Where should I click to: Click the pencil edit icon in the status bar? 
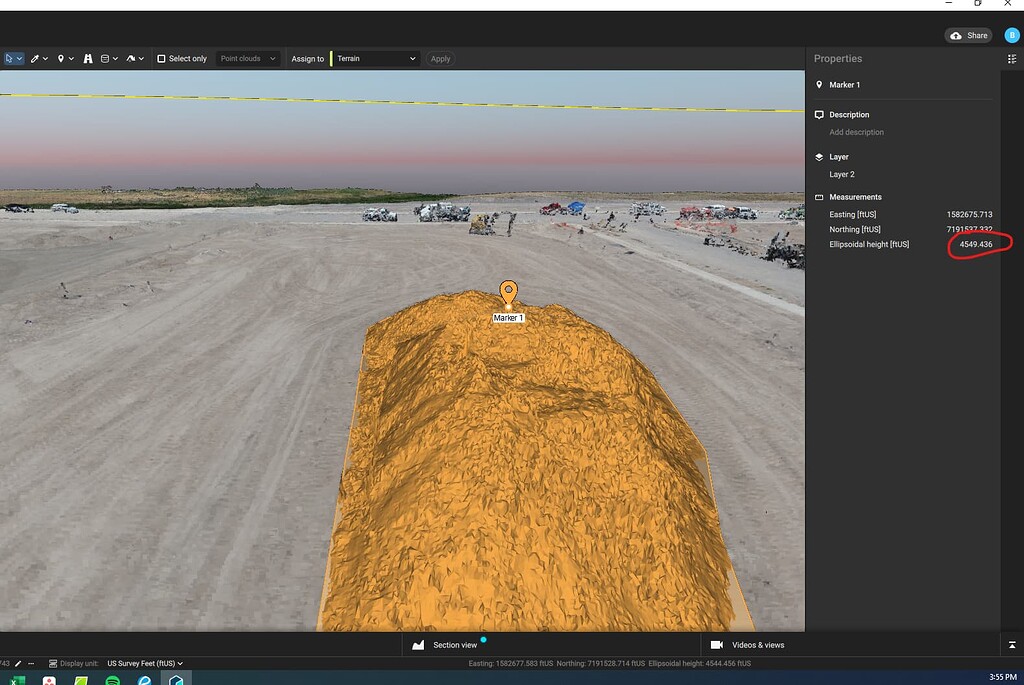click(18, 662)
